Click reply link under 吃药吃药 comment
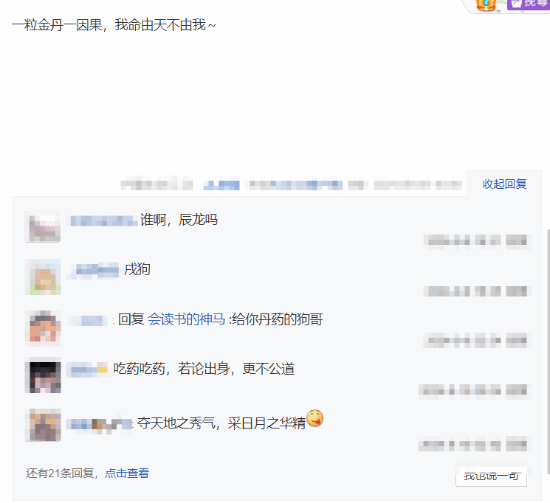550x503 pixels. tap(517, 390)
